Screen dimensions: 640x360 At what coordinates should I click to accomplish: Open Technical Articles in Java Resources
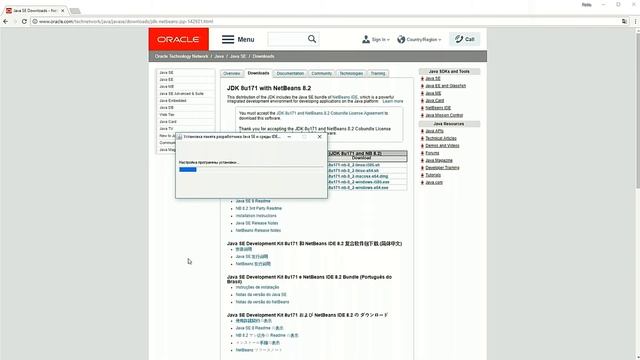(441, 138)
